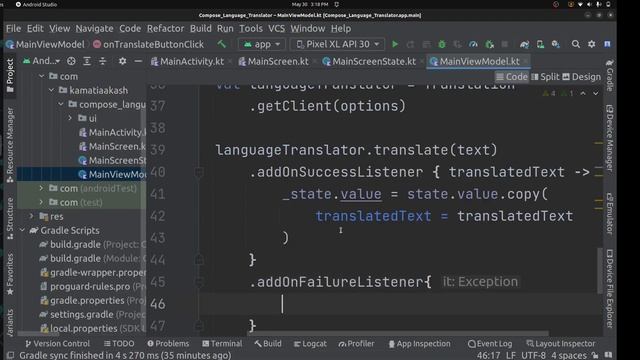The width and height of the screenshot is (640, 360).
Task: Open the File menu
Action: coord(13,29)
